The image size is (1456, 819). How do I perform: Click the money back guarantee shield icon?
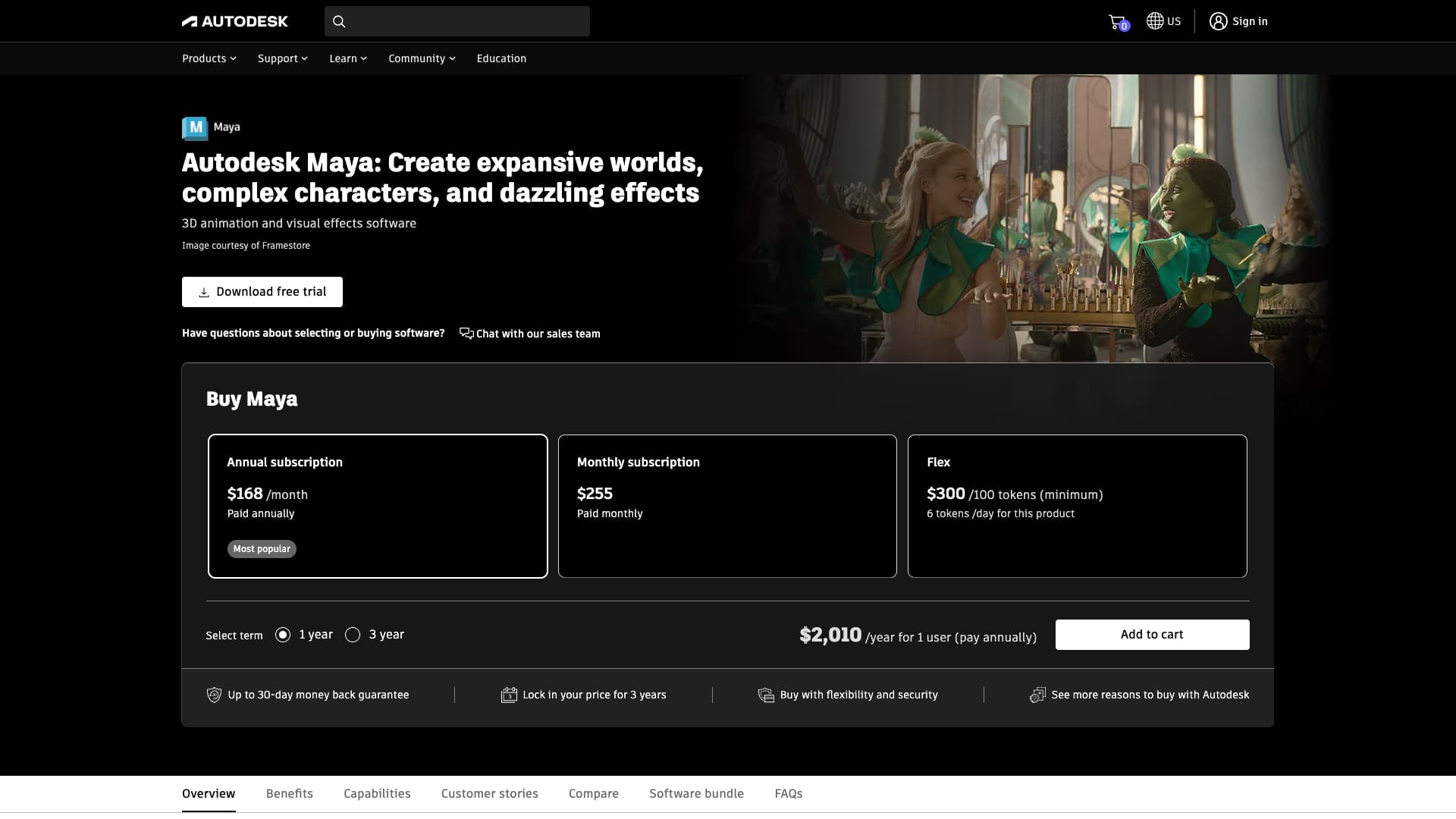tap(214, 695)
